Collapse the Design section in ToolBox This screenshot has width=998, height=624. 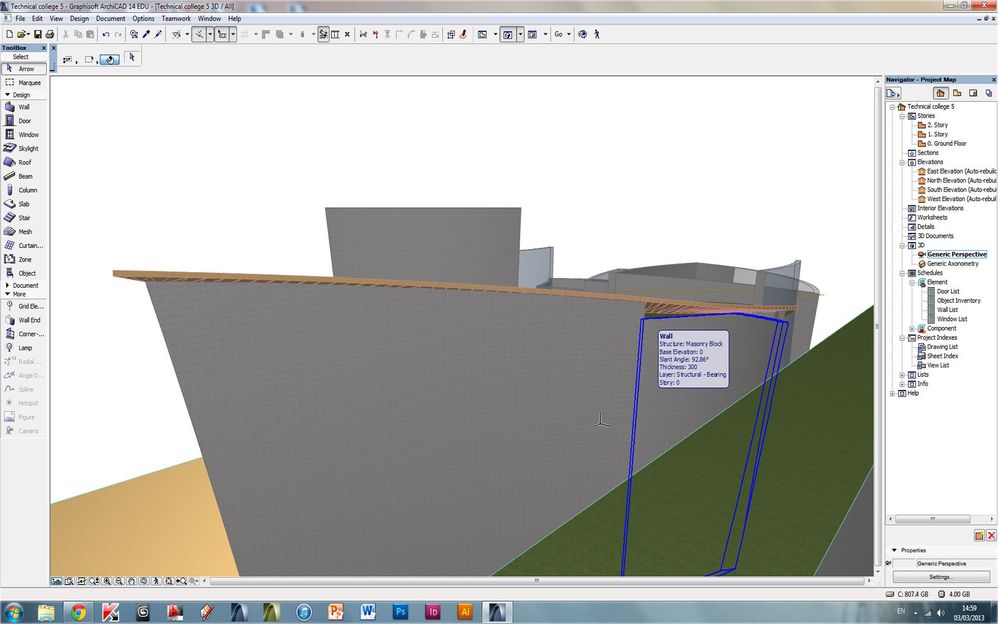[7, 95]
